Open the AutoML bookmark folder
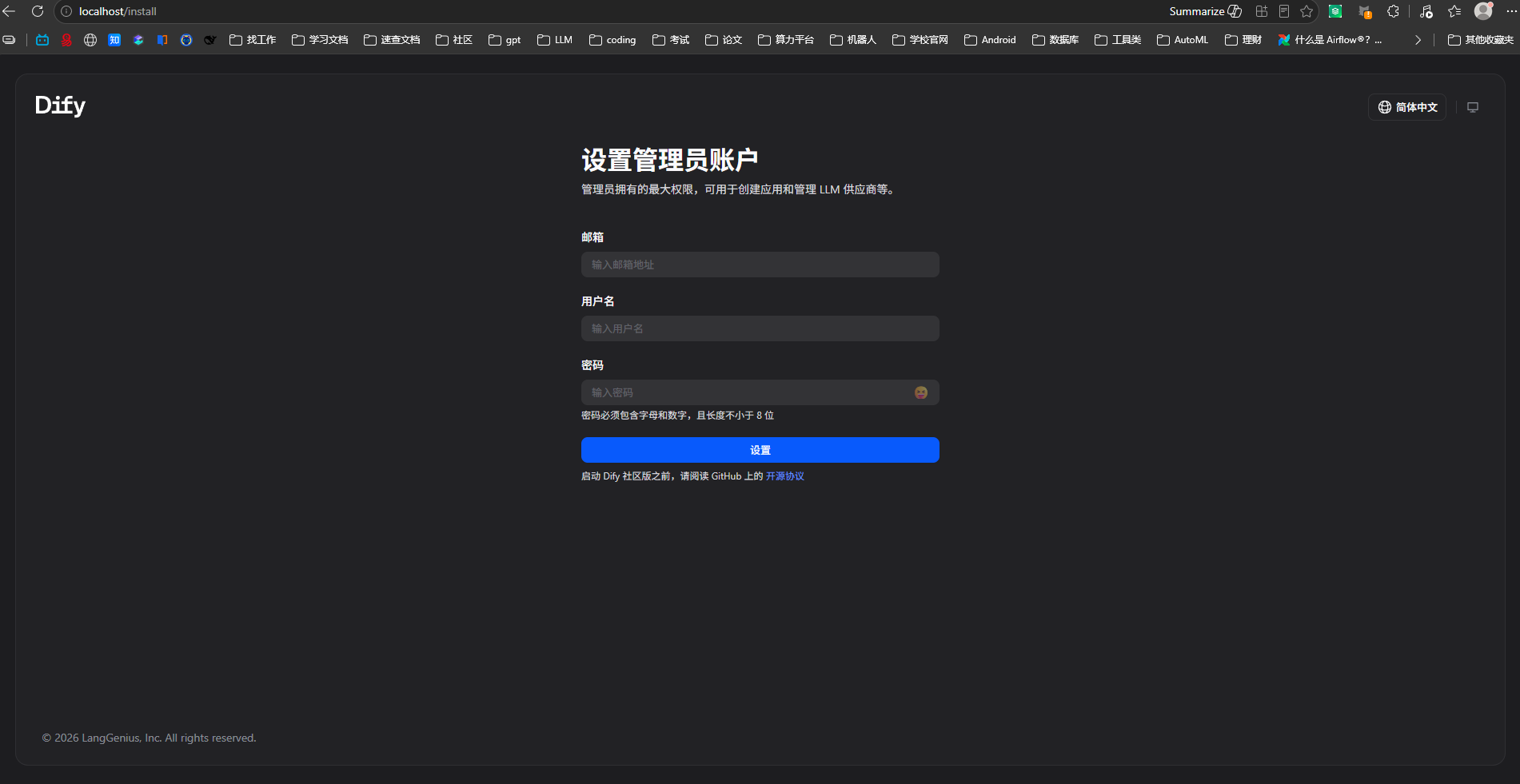This screenshot has height=784, width=1520. (1183, 40)
